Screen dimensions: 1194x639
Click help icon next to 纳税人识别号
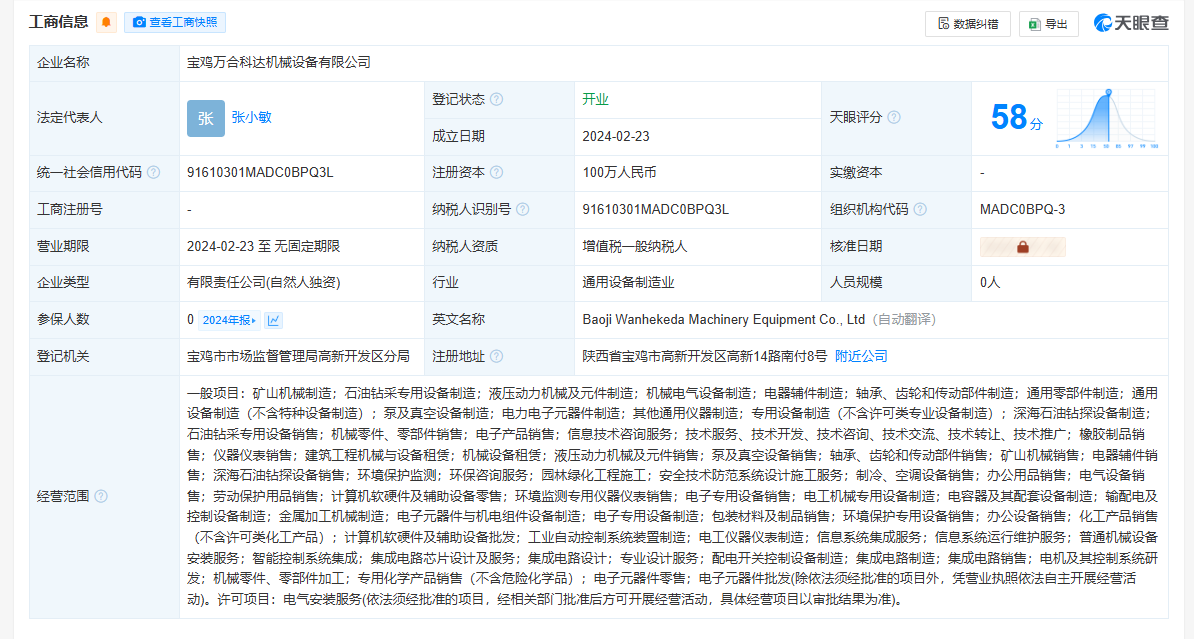point(522,209)
